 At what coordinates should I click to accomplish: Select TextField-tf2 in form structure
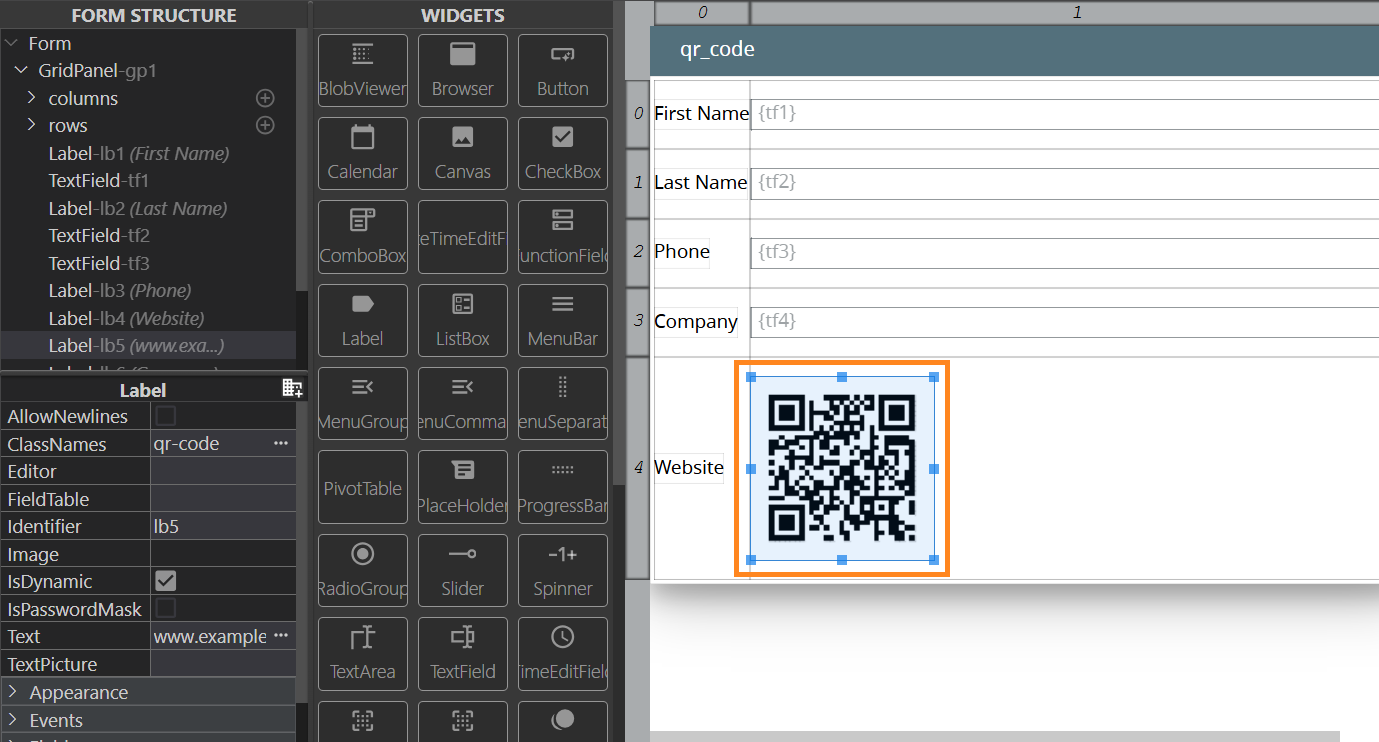[x=99, y=236]
